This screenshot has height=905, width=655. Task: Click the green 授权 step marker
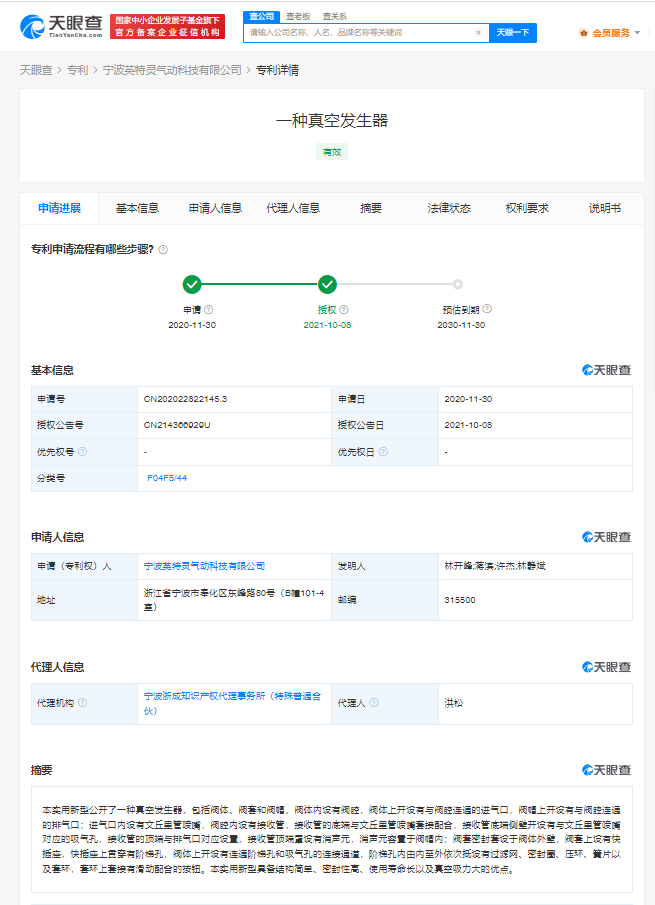pyautogui.click(x=327, y=284)
